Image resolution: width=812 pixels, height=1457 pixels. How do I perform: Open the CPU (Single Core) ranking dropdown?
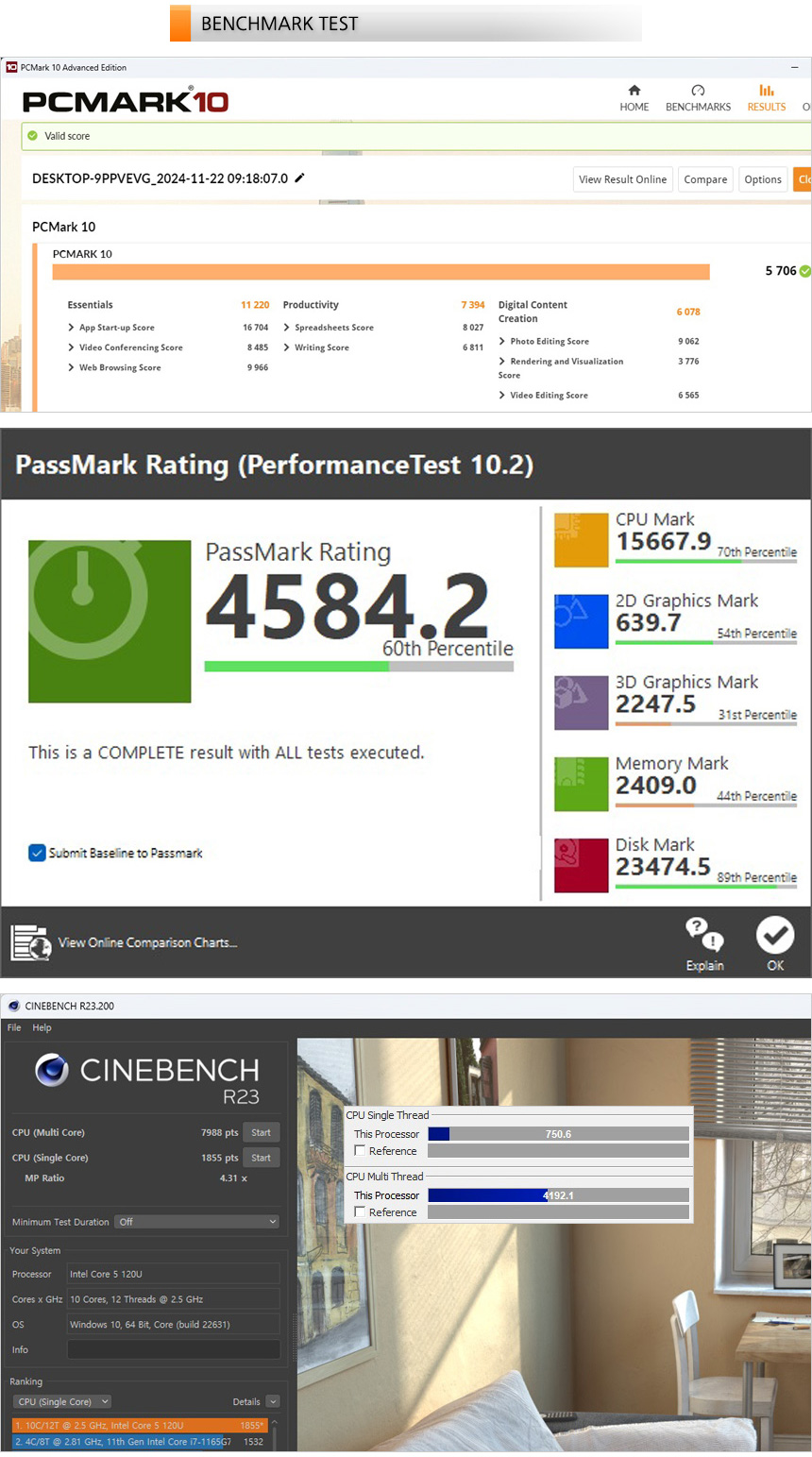tap(63, 1401)
